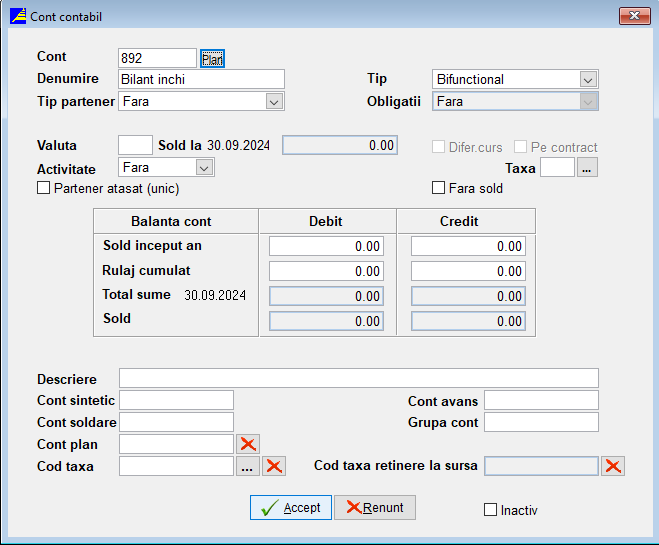Image resolution: width=659 pixels, height=545 pixels.
Task: Expand the Tip dropdown showing Bifunctional
Action: coord(588,79)
